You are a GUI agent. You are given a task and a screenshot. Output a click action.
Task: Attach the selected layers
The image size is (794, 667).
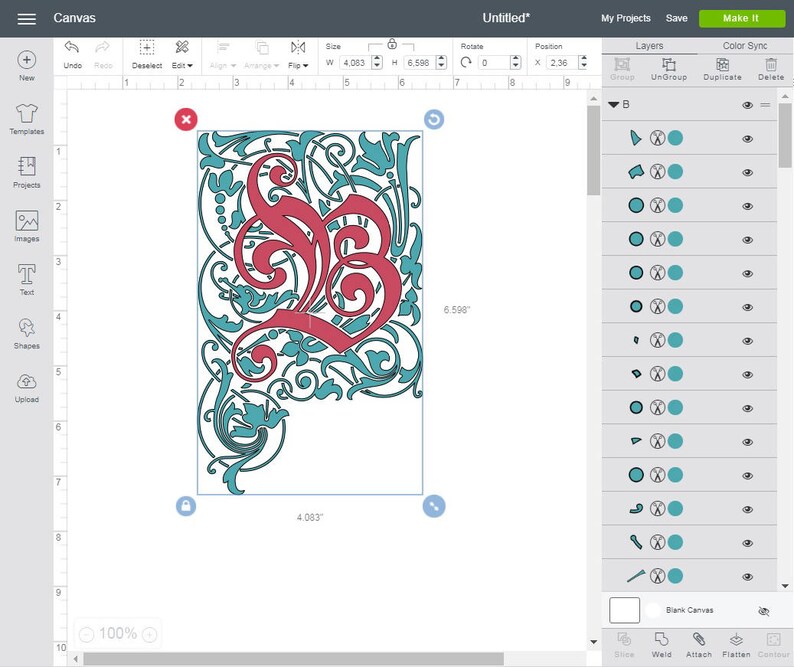(x=699, y=645)
